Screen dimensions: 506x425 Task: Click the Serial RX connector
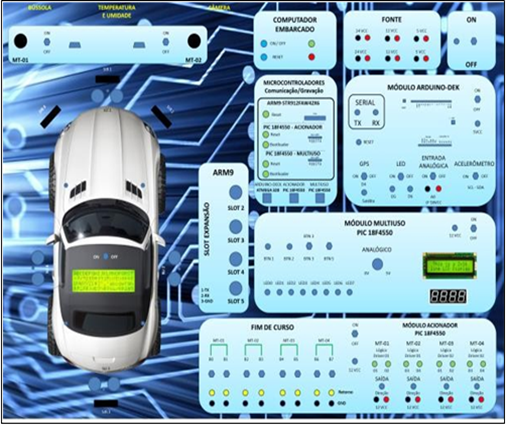click(x=376, y=112)
